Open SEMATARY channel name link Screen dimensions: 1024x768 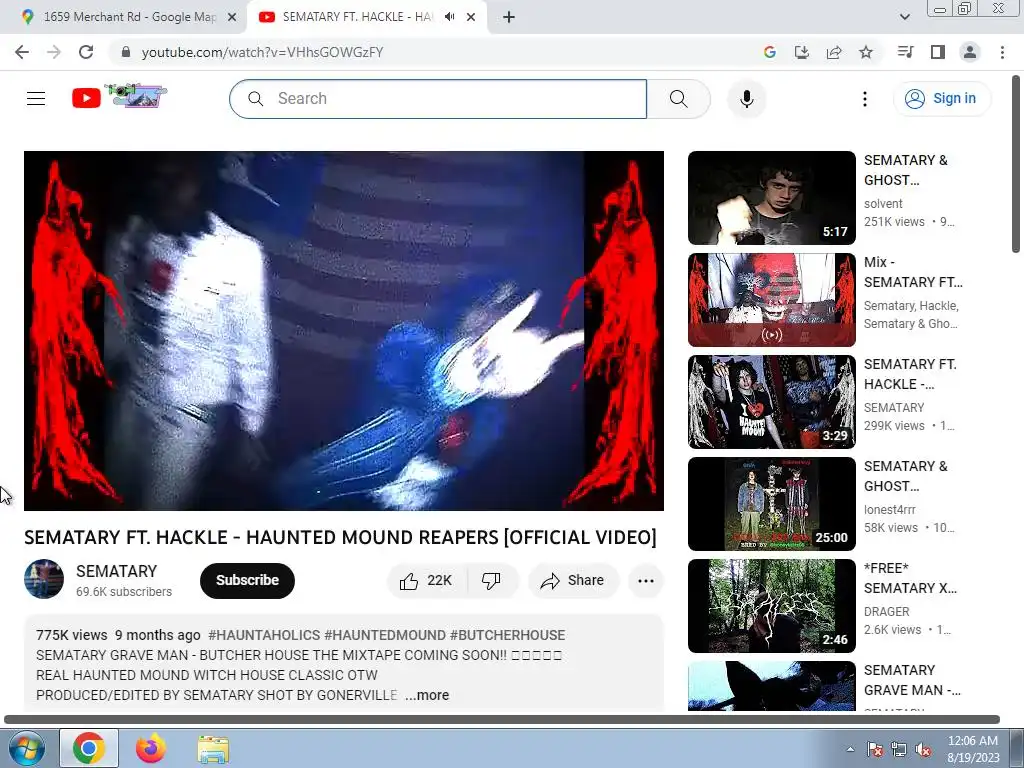click(116, 571)
